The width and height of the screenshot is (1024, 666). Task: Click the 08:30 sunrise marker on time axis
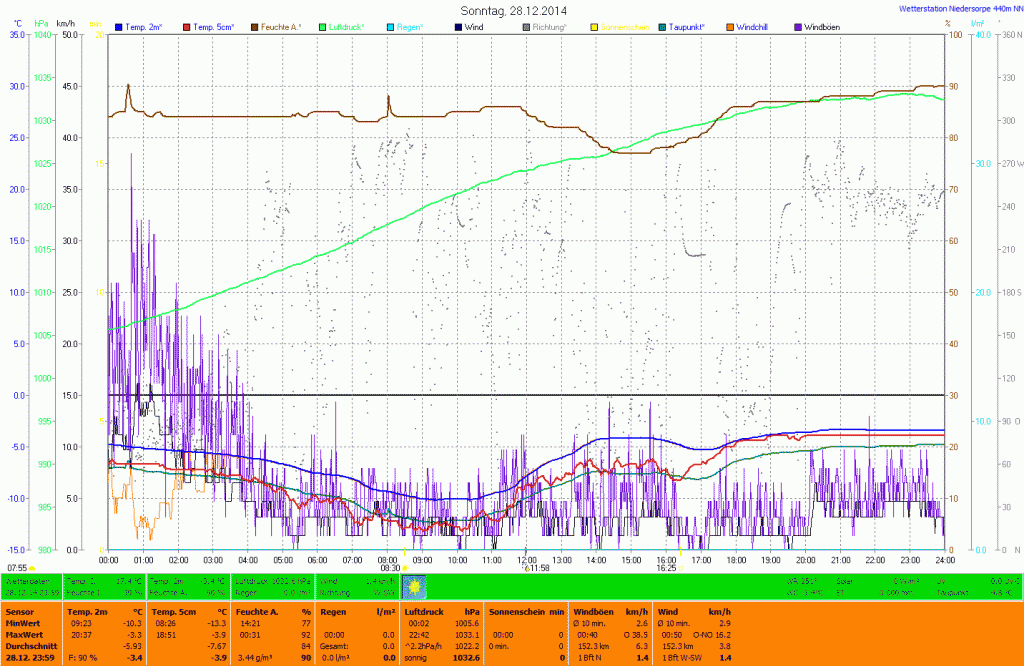click(389, 567)
